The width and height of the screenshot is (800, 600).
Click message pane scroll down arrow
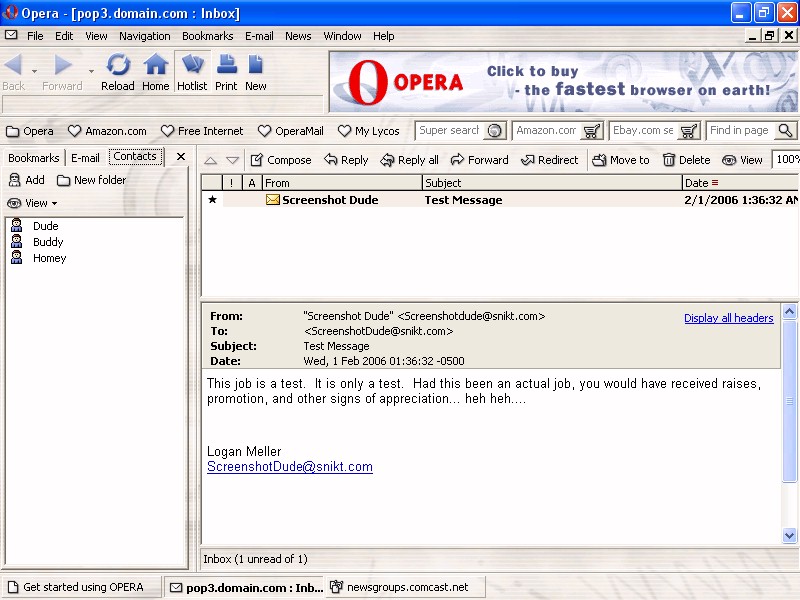[x=789, y=535]
